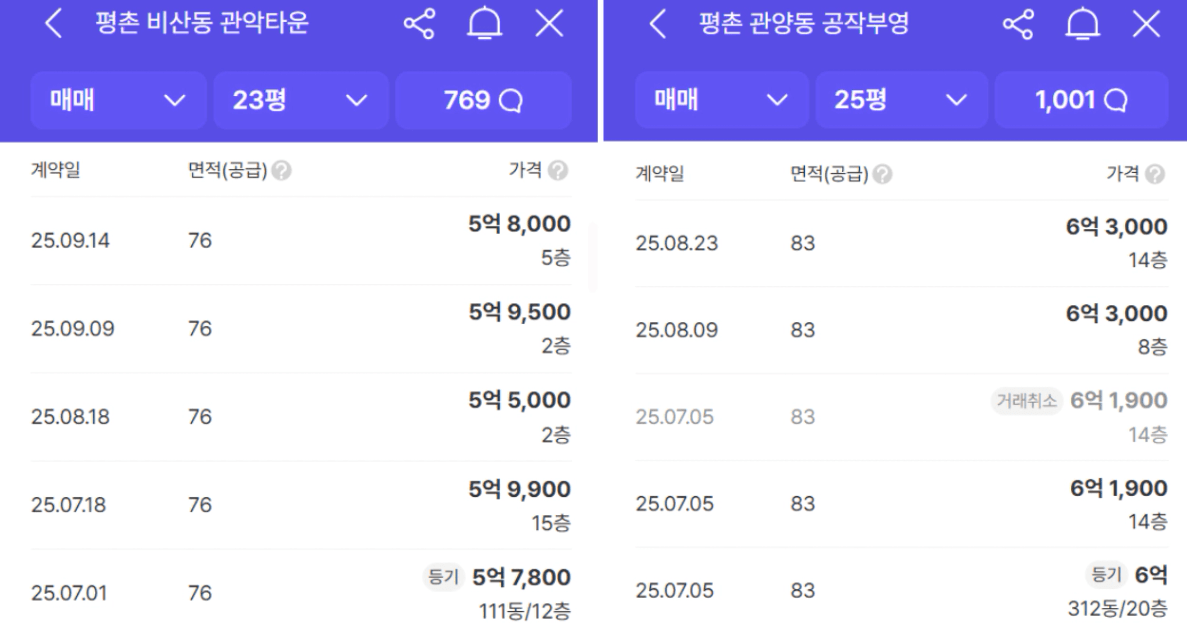Show 면적(공급) help tooltip in left panel
Image resolution: width=1187 pixels, height=630 pixels.
[x=282, y=171]
